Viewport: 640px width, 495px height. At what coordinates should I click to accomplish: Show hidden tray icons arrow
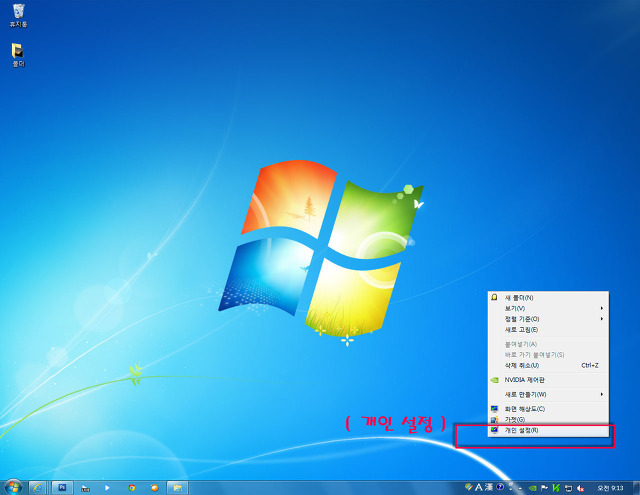click(x=520, y=488)
